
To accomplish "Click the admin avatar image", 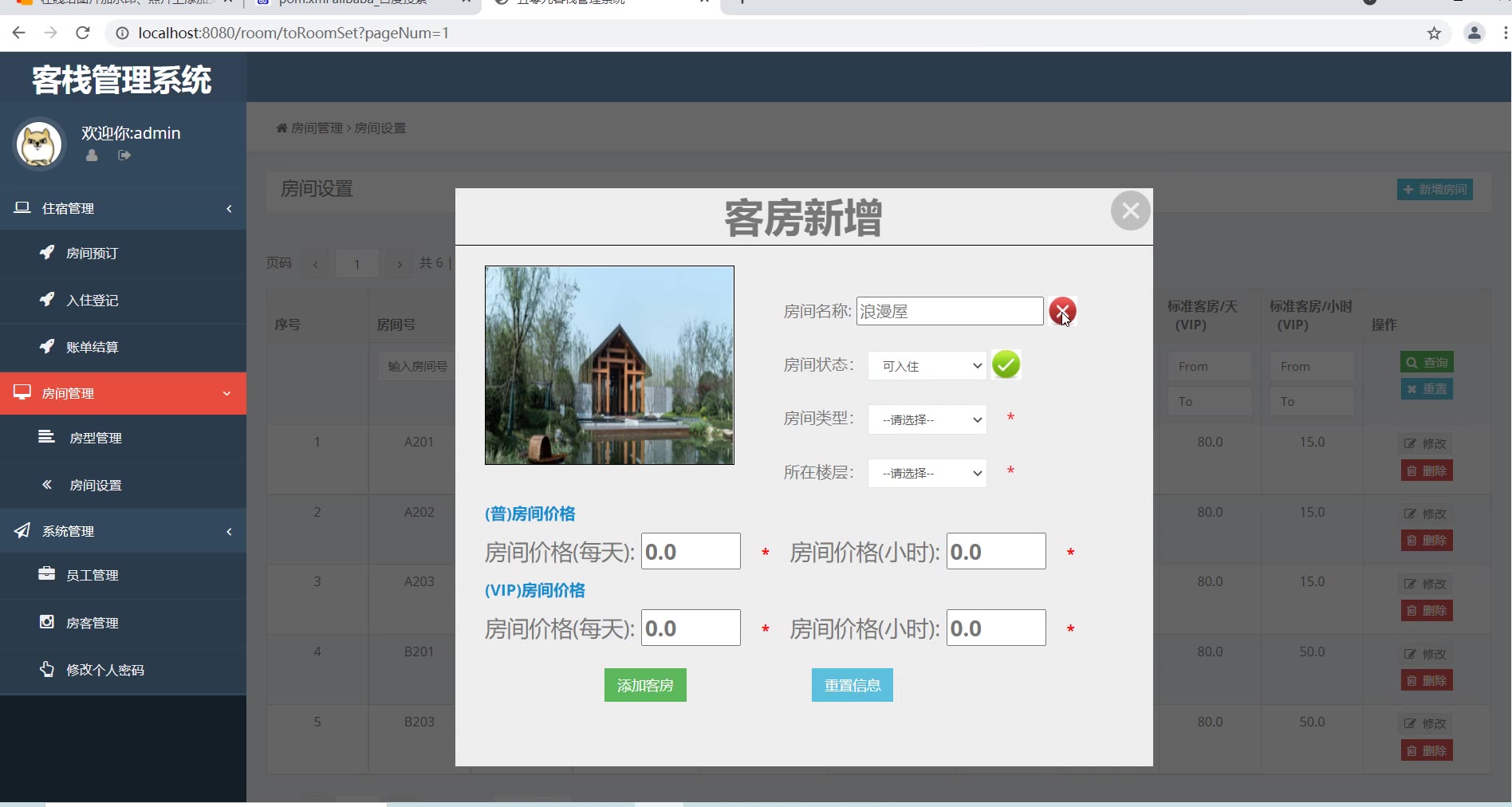I will (x=39, y=144).
